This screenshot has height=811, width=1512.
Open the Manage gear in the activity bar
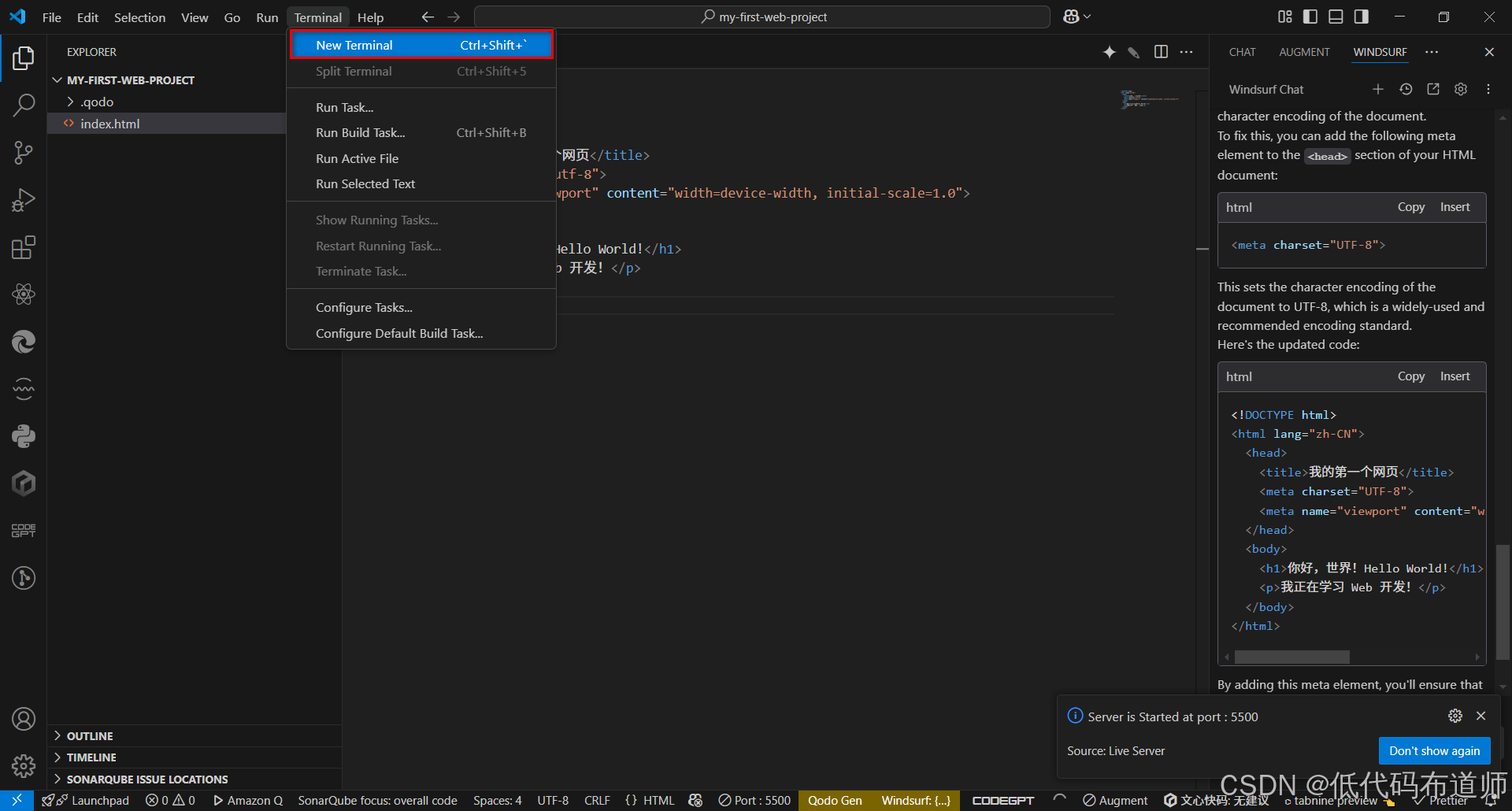click(x=24, y=765)
